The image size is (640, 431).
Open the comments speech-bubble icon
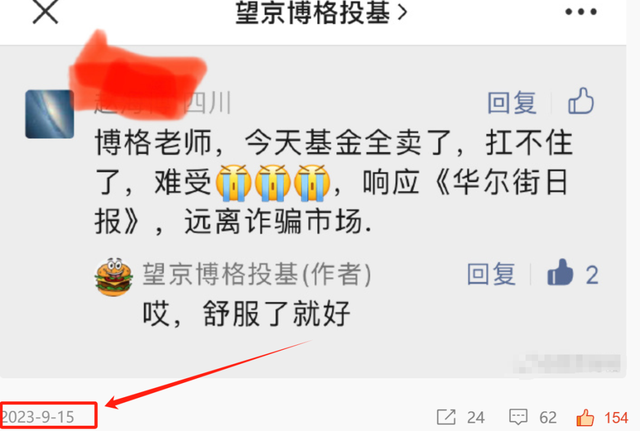518,417
